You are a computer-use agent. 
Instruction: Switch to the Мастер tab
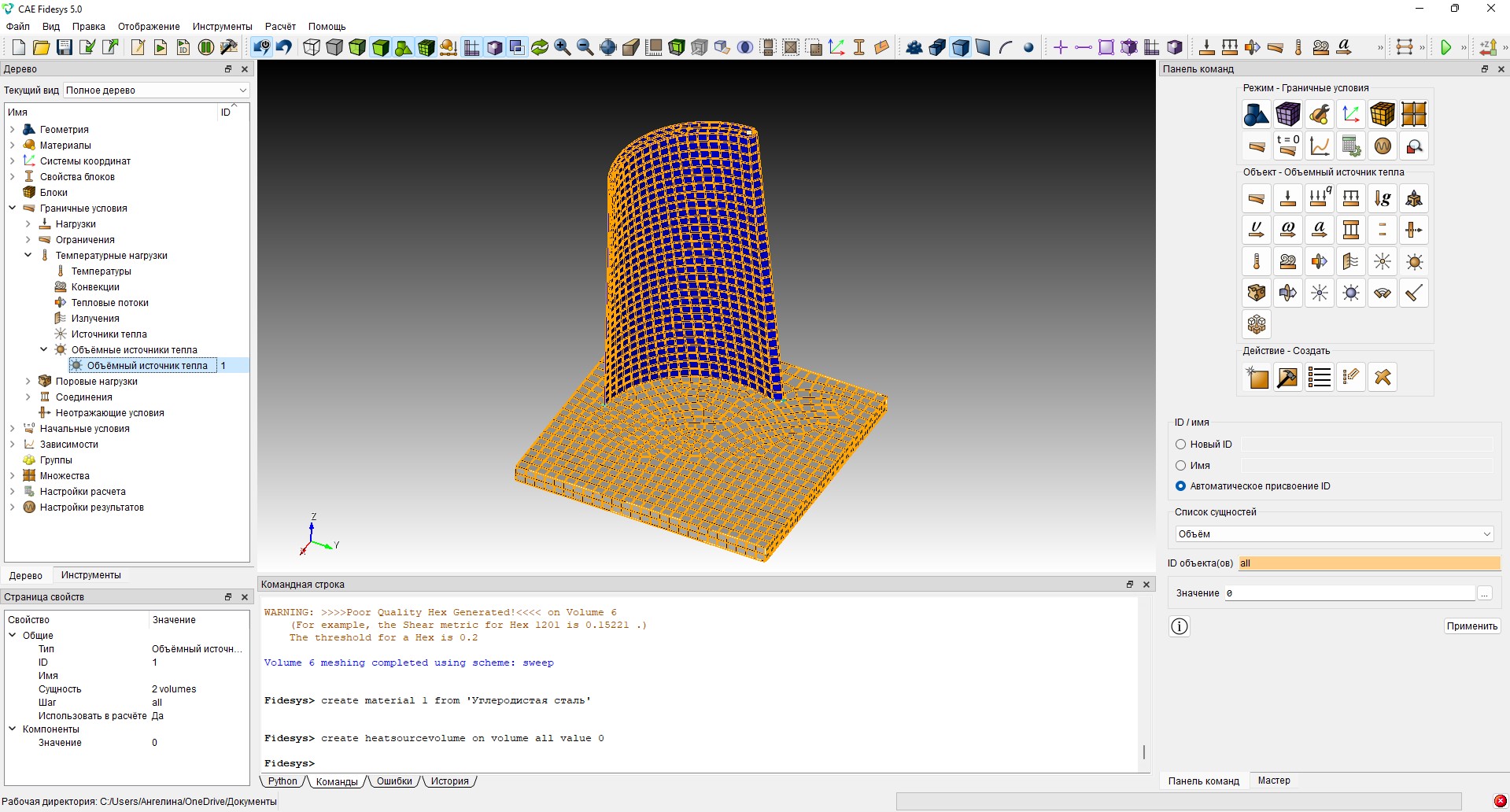[x=1274, y=781]
